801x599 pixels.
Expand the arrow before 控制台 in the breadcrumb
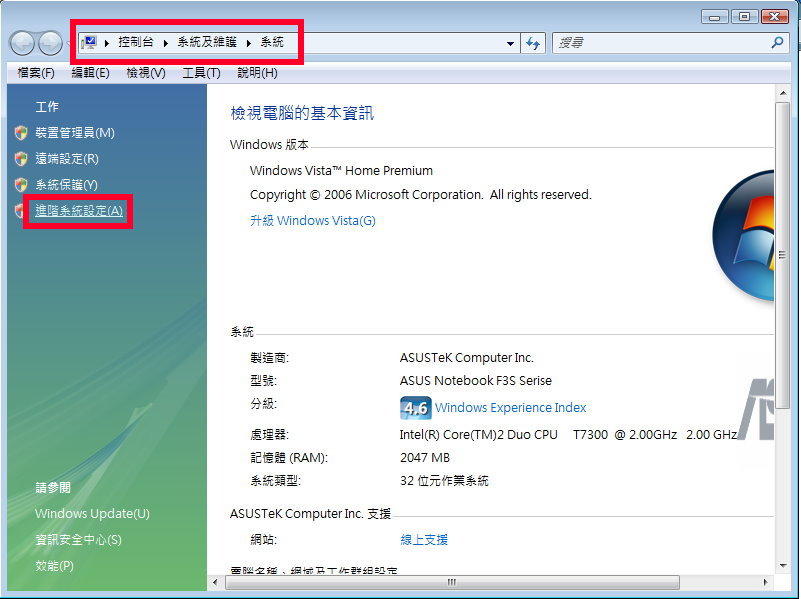click(x=107, y=43)
